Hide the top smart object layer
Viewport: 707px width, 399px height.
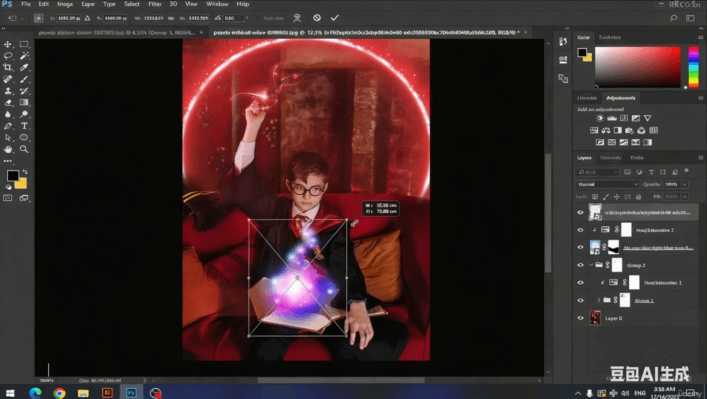(x=580, y=212)
